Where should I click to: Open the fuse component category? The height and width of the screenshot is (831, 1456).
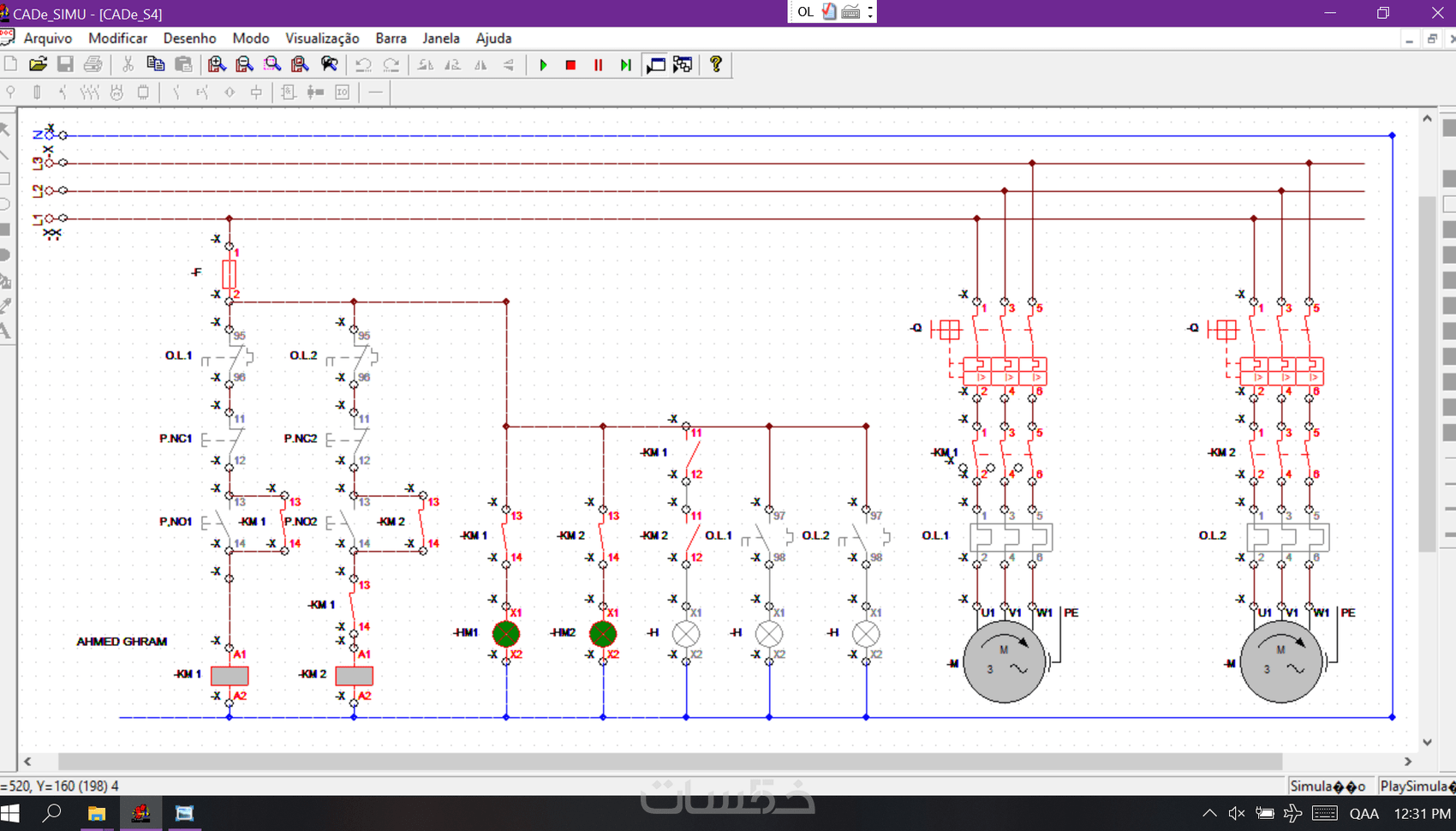(x=37, y=92)
